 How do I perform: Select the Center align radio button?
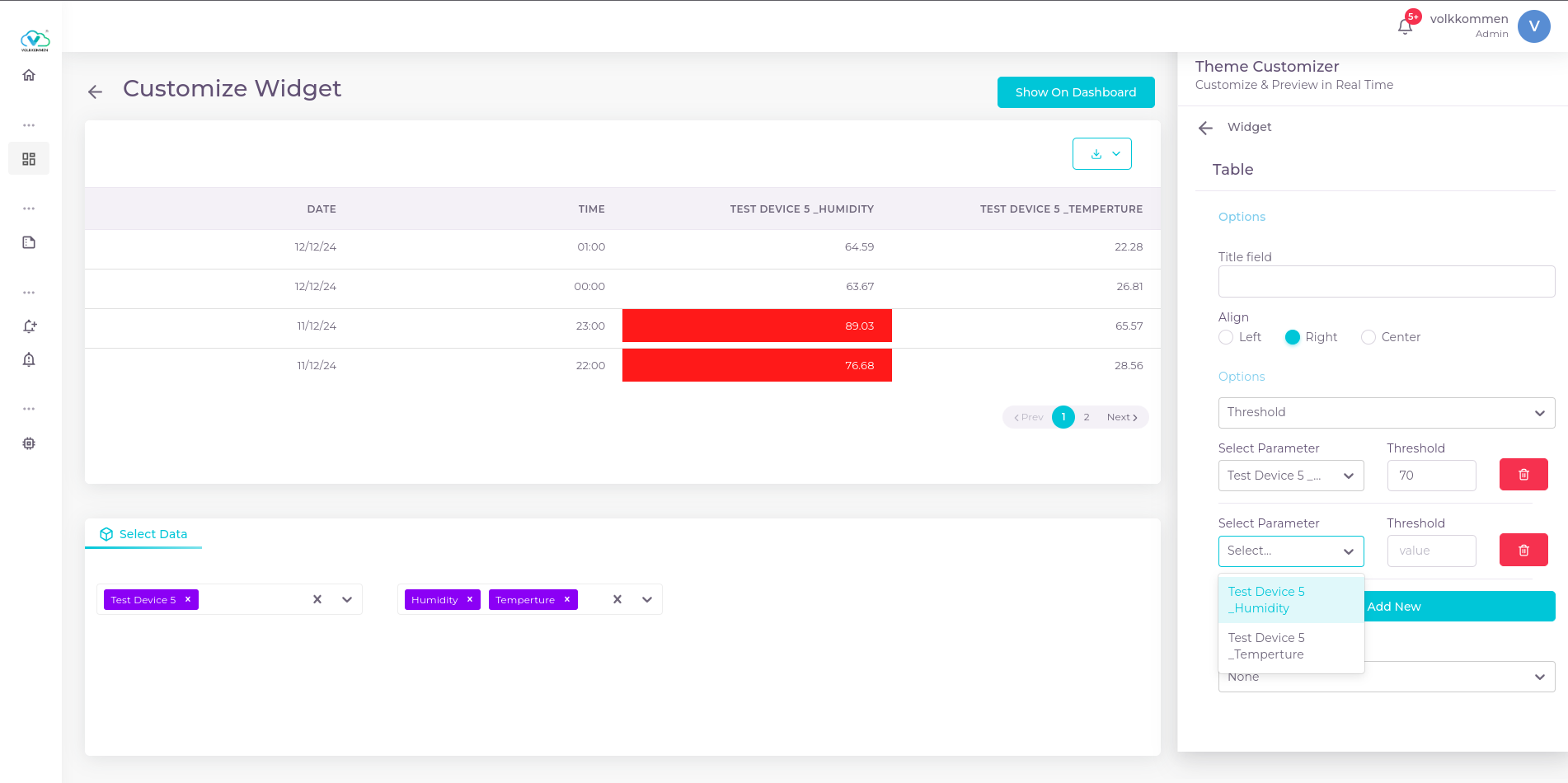[1368, 337]
